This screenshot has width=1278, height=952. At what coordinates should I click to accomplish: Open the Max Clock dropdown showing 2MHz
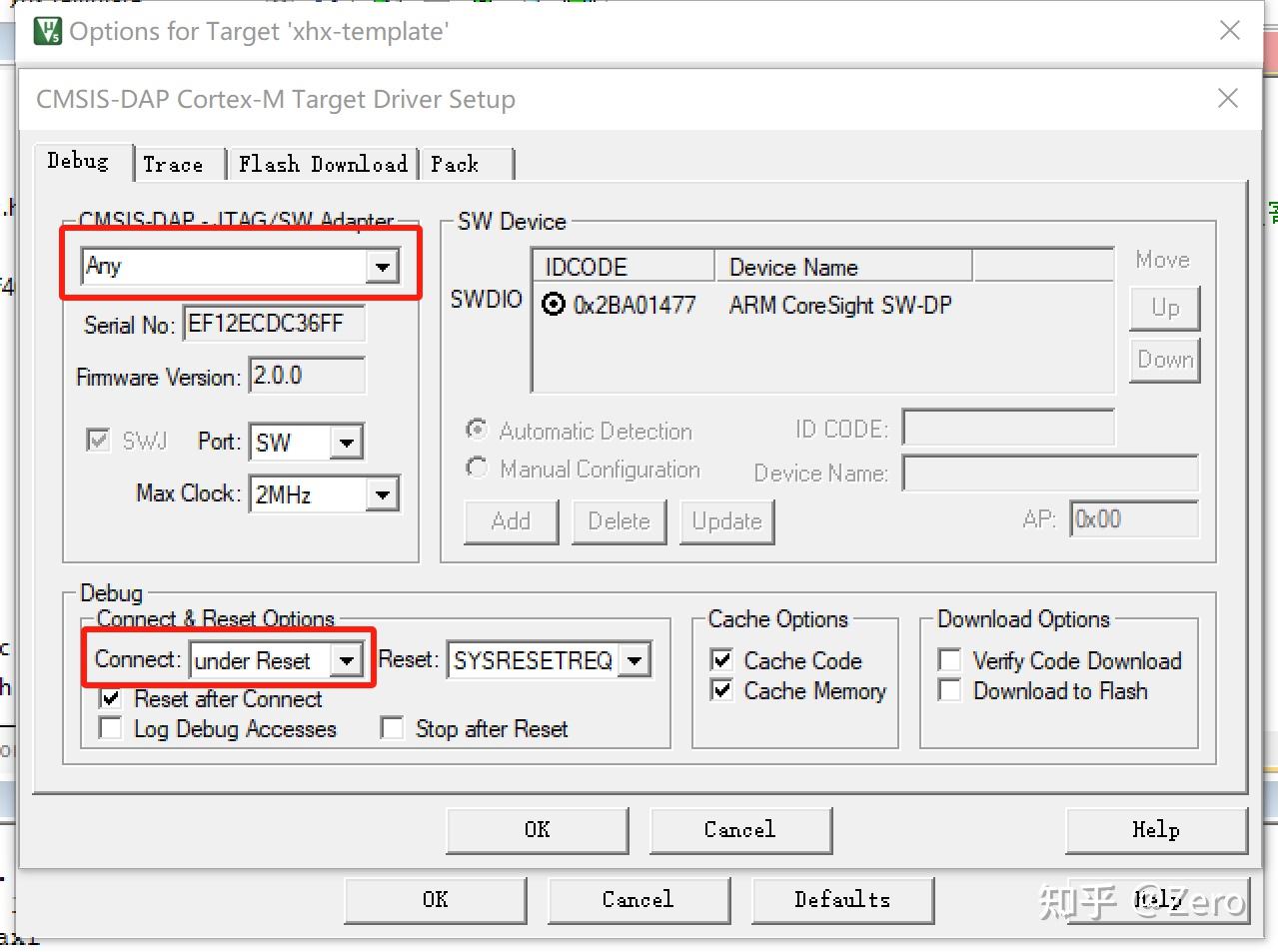point(383,492)
